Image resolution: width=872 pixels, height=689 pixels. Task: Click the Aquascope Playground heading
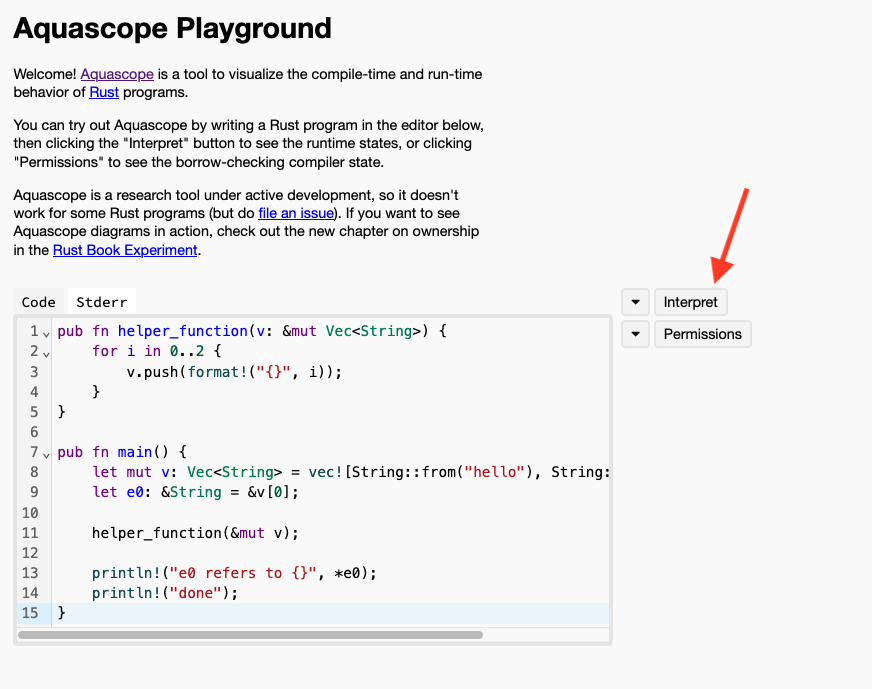pyautogui.click(x=172, y=28)
